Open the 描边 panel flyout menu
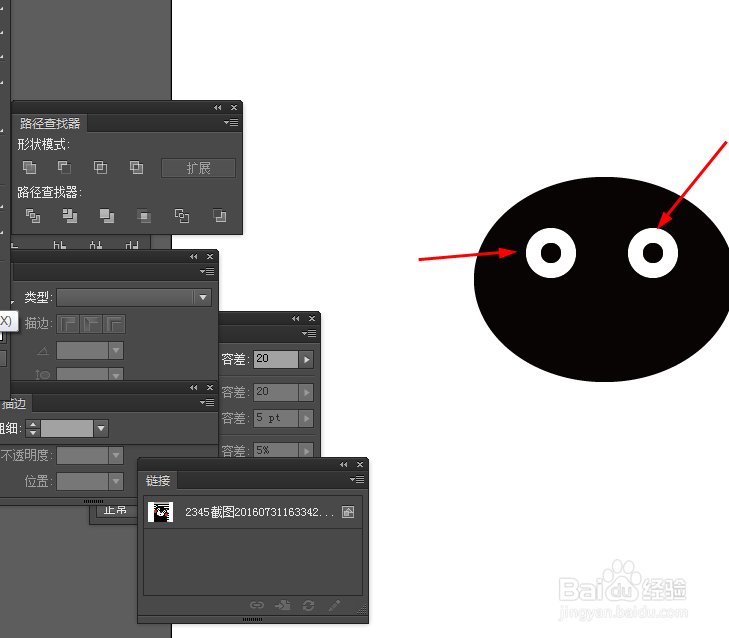729x638 pixels. [x=207, y=402]
